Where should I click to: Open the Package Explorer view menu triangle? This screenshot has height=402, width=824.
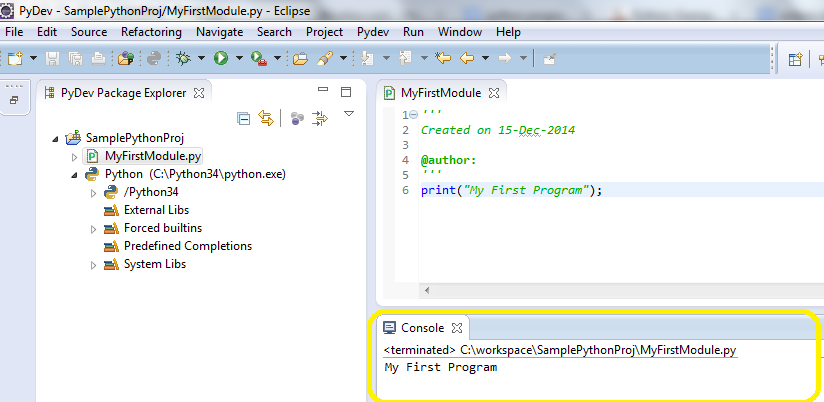coord(349,113)
